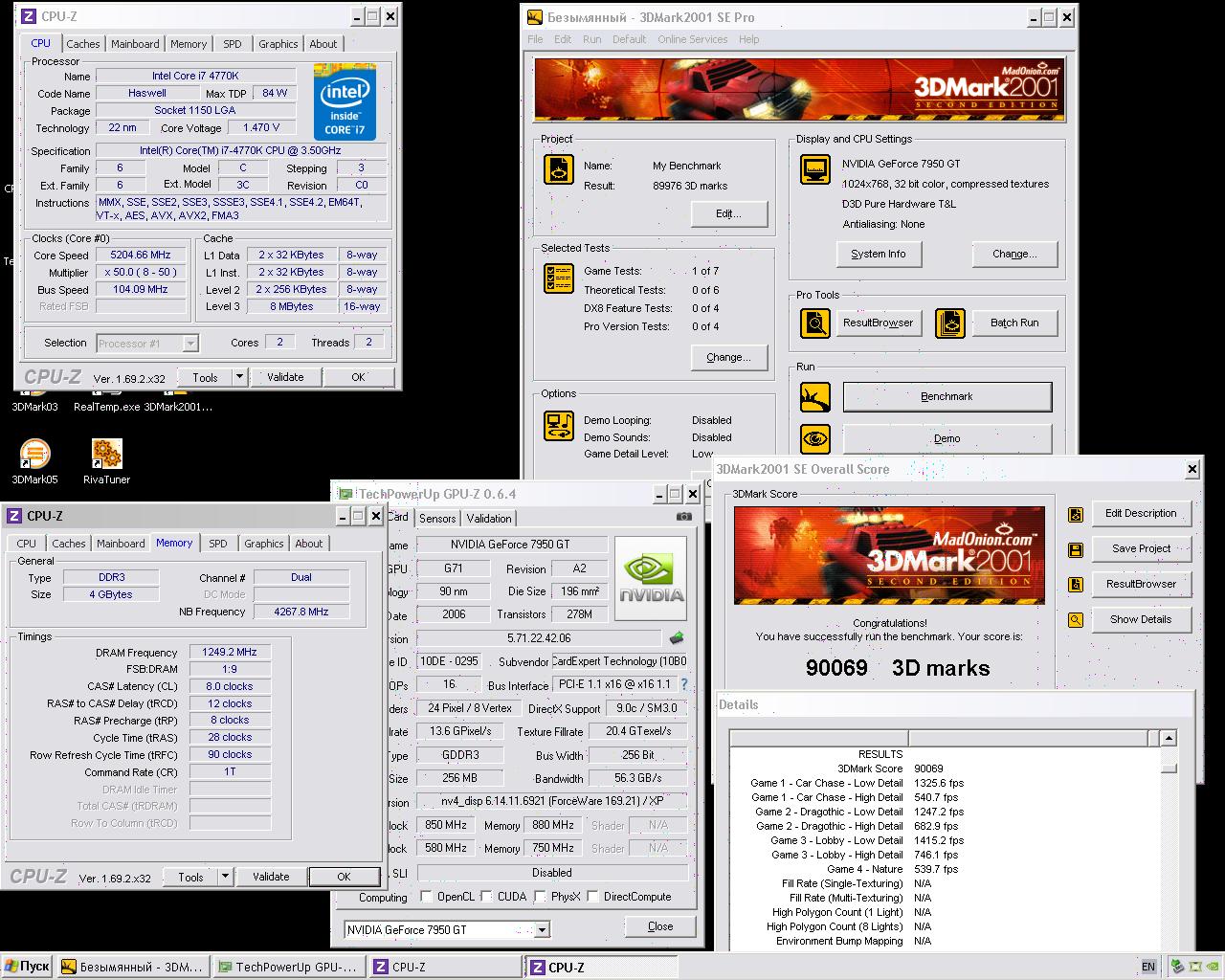Switch to the Validation tab in GPU-Z

click(489, 519)
